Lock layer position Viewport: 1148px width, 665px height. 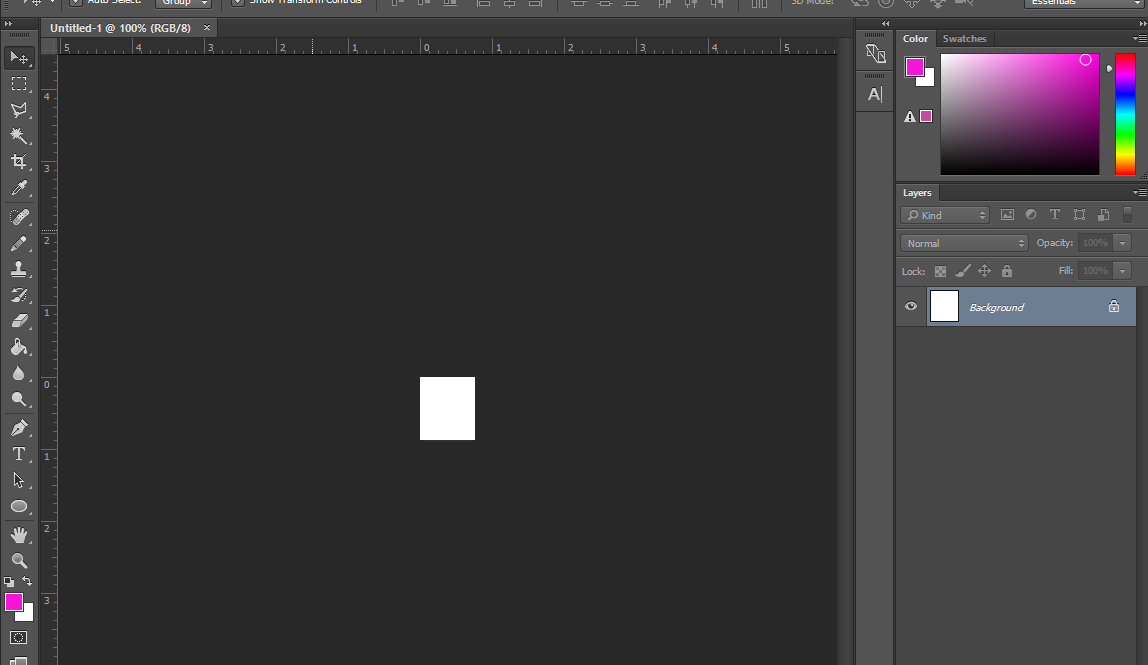[x=985, y=271]
